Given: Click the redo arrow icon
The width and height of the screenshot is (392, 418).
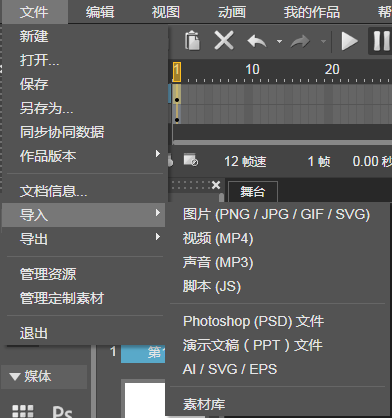Looking at the screenshot, I should (300, 41).
